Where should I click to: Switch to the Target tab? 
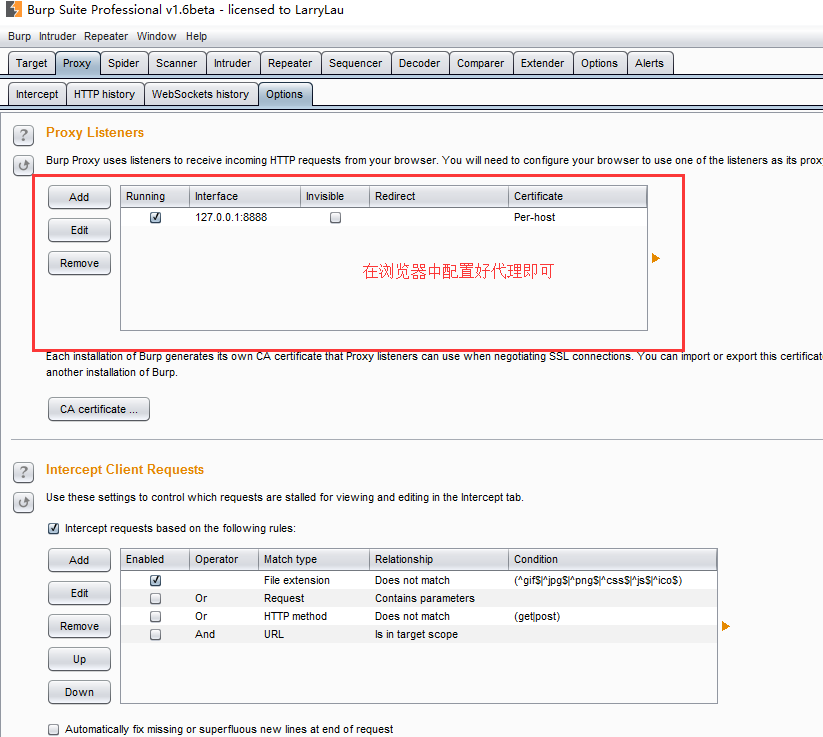tap(31, 63)
